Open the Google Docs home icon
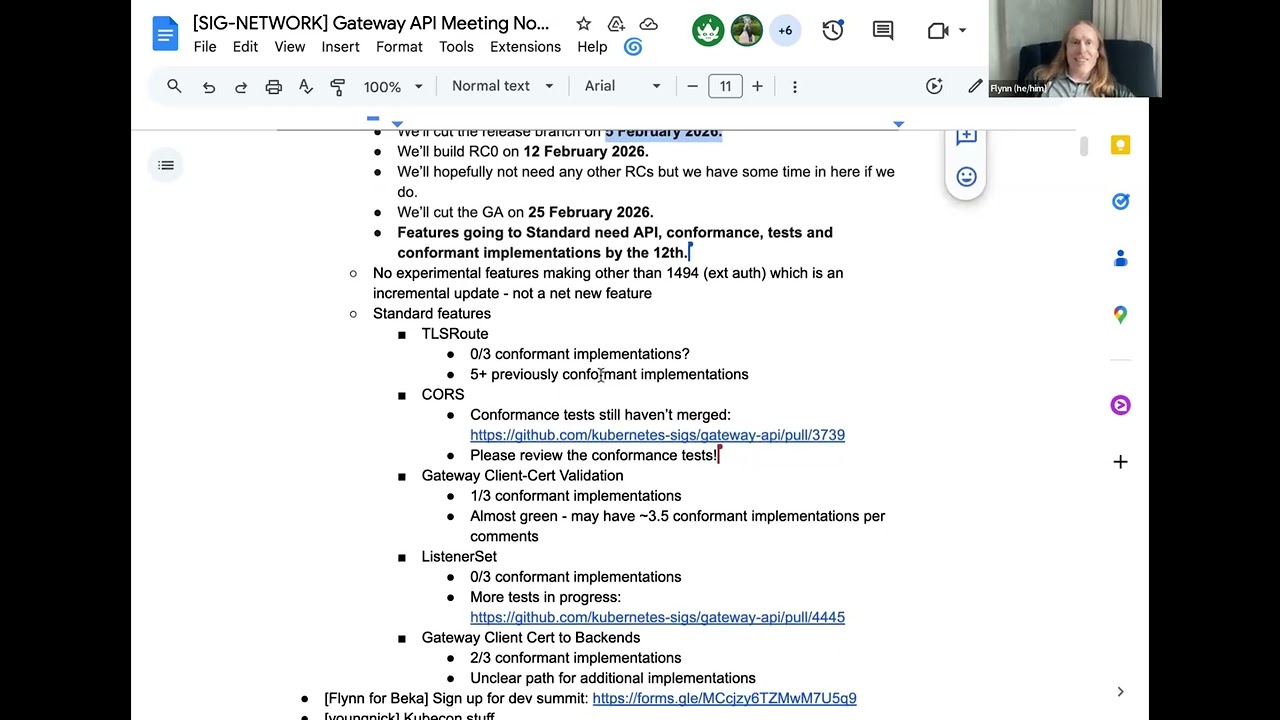Screen dimensions: 1280x720 [x=165, y=34]
